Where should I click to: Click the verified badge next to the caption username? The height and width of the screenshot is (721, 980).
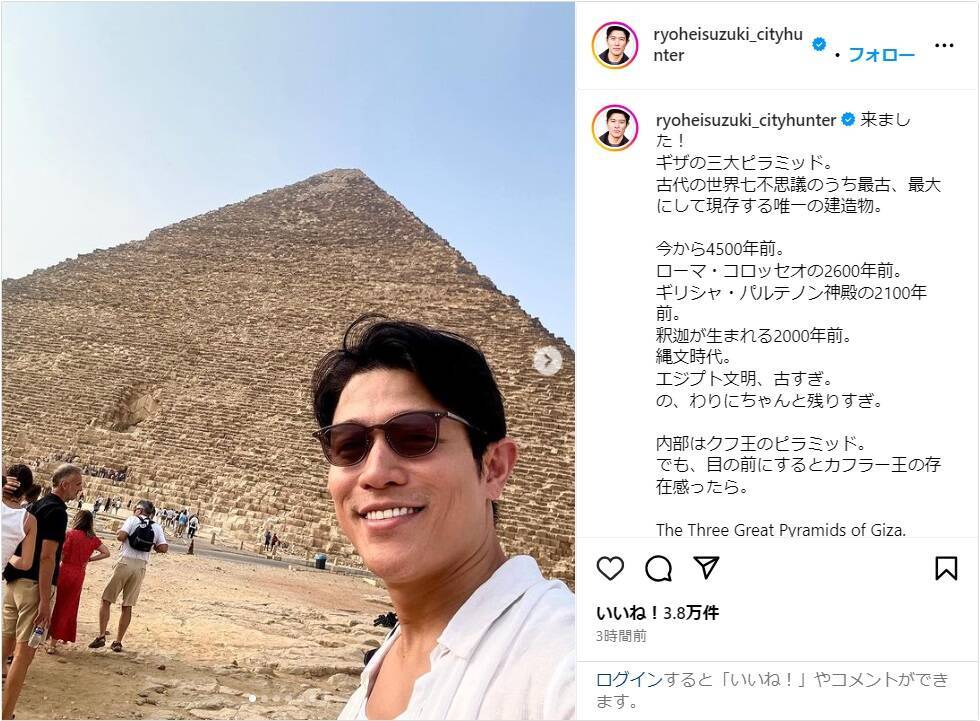click(x=848, y=119)
